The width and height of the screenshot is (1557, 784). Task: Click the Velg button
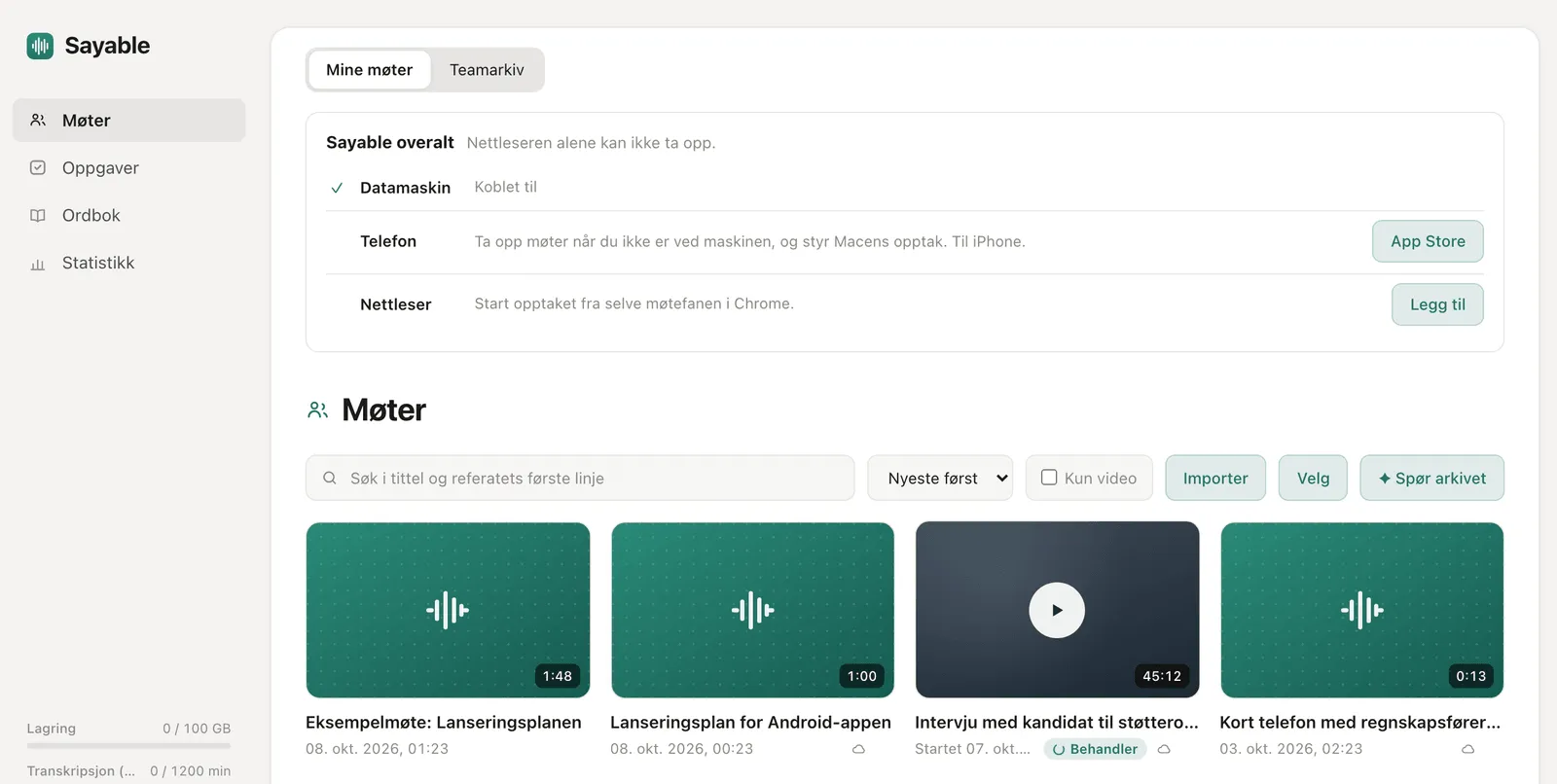[x=1313, y=478]
